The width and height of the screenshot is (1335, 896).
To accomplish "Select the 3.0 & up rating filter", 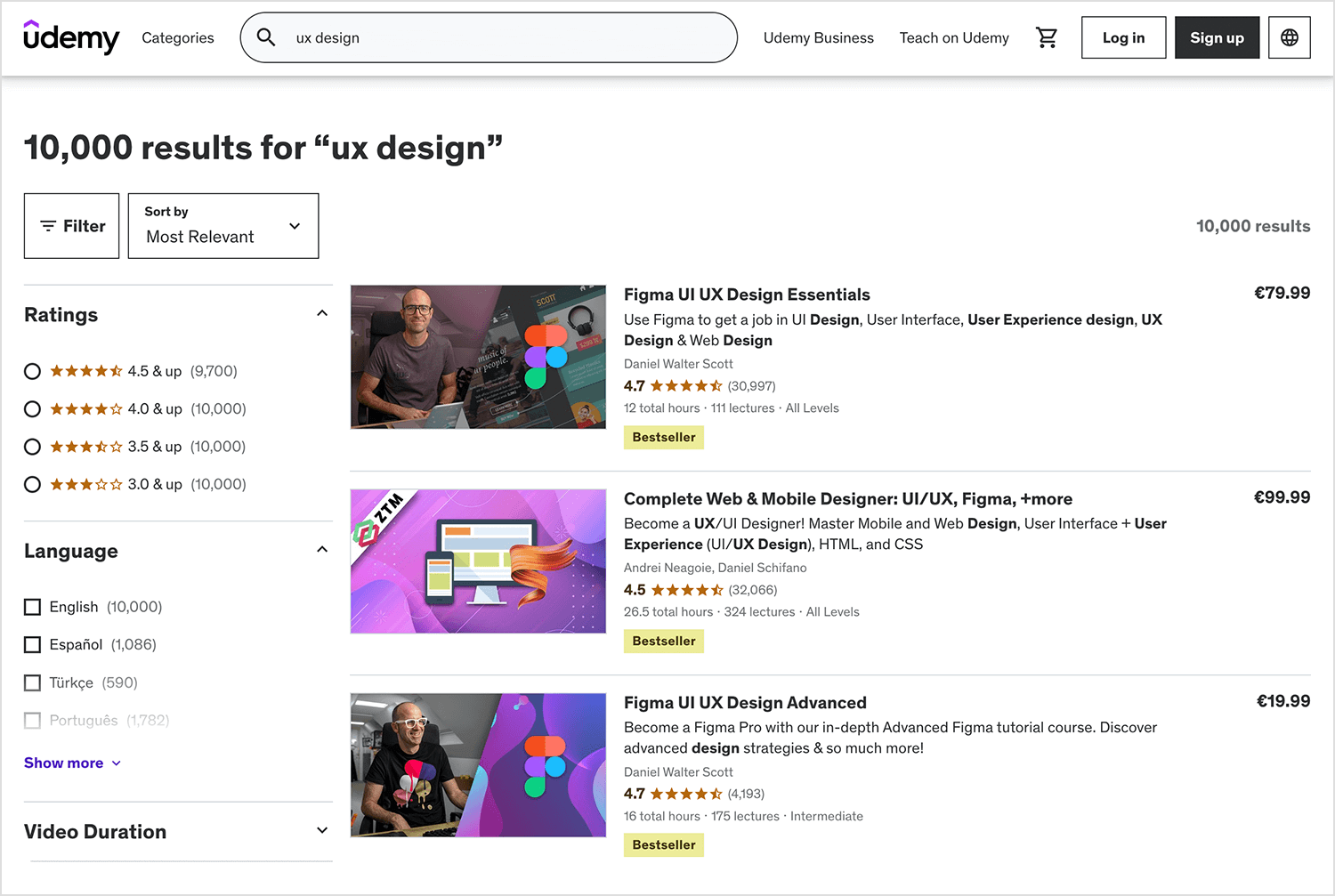I will pos(32,484).
